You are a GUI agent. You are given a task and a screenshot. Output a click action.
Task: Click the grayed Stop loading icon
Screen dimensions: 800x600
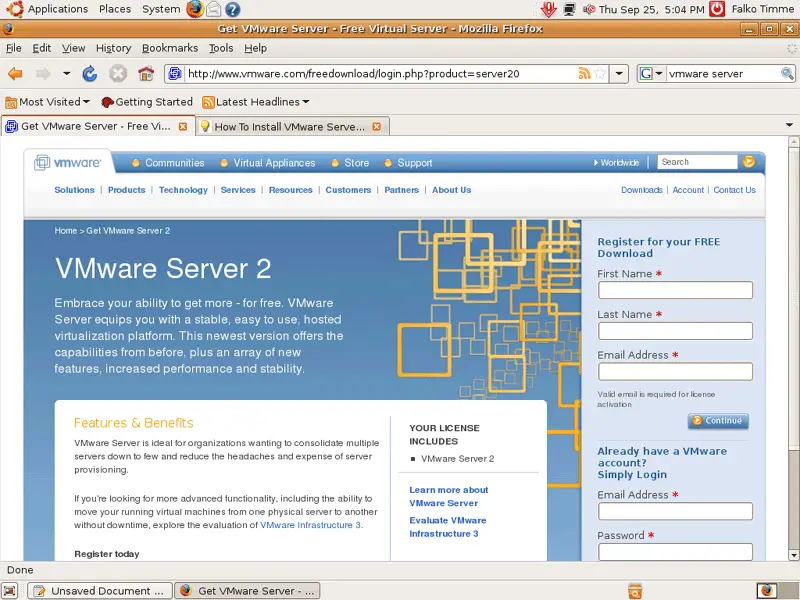(118, 74)
